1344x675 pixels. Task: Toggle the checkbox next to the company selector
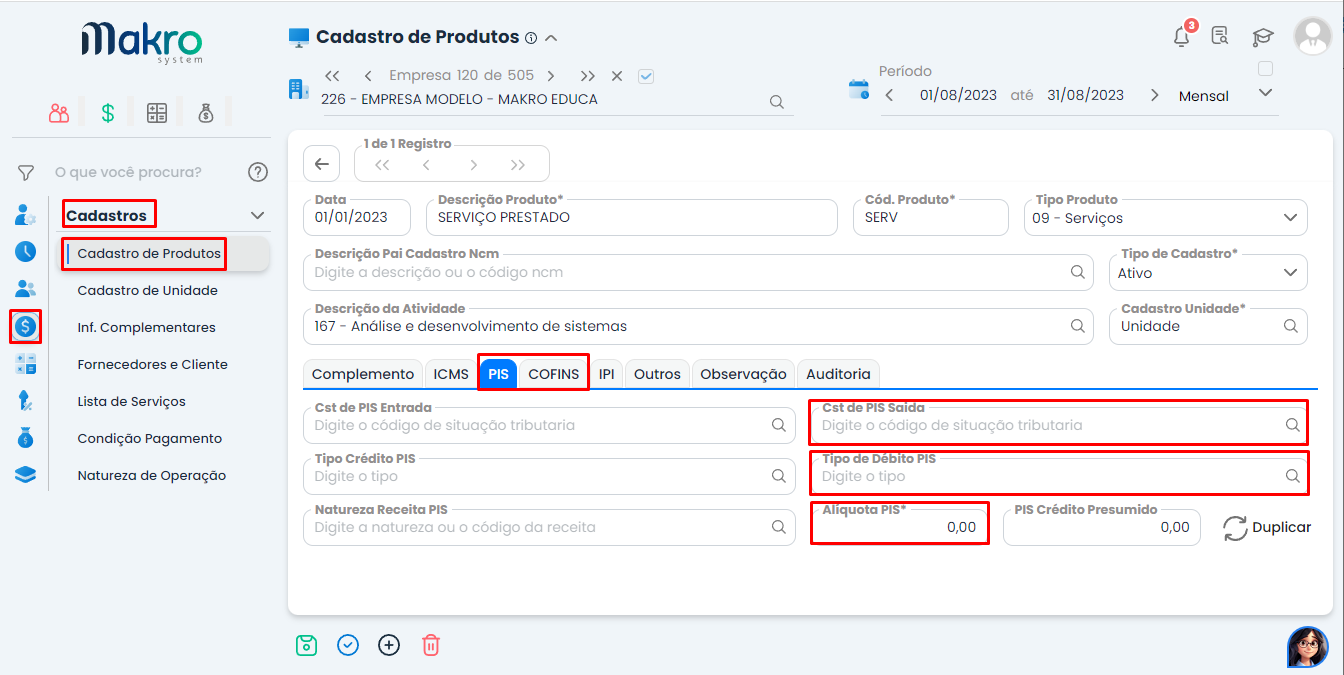(645, 75)
